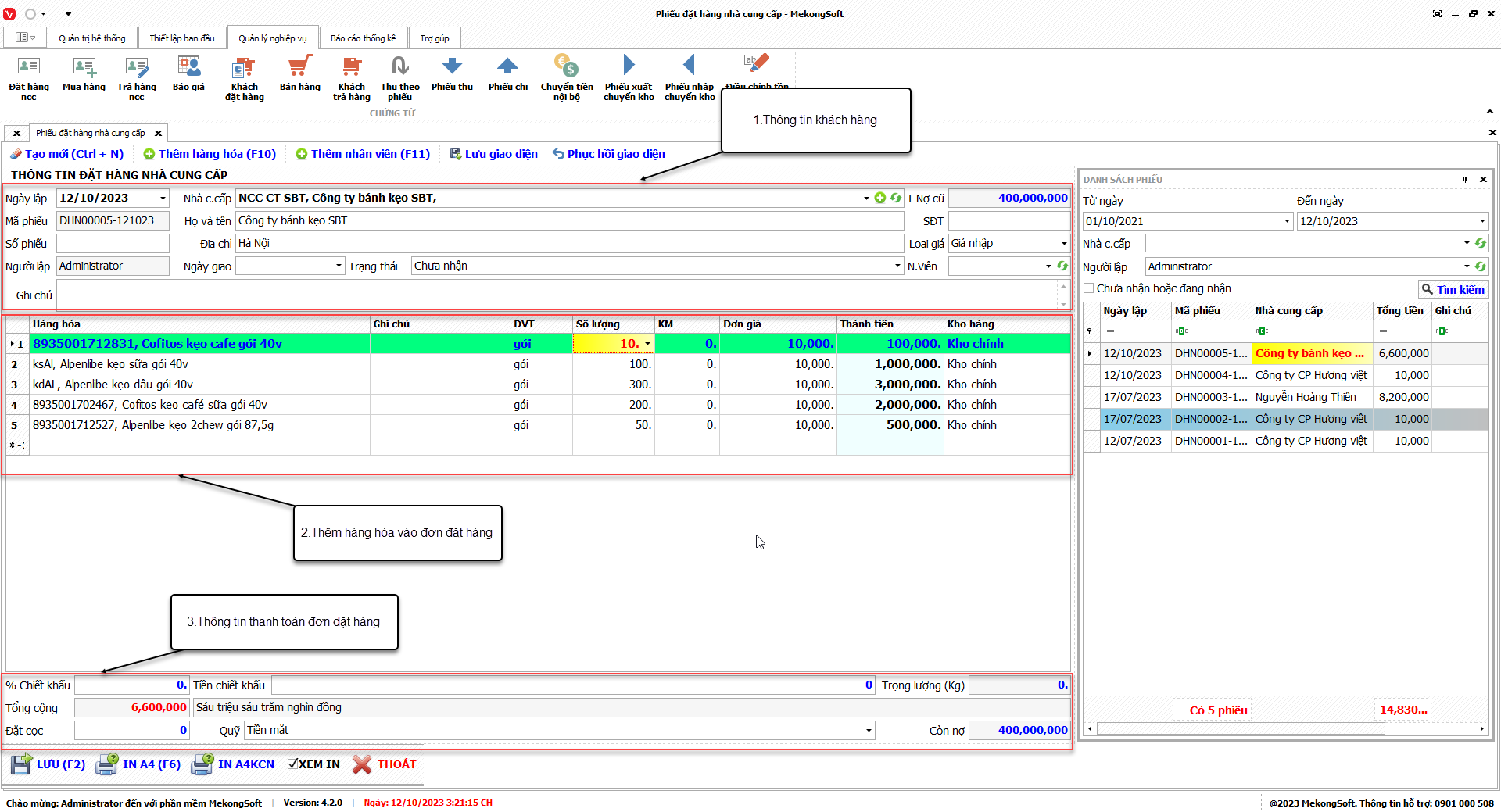Open the Mua hàng ribbon icon

tap(84, 67)
